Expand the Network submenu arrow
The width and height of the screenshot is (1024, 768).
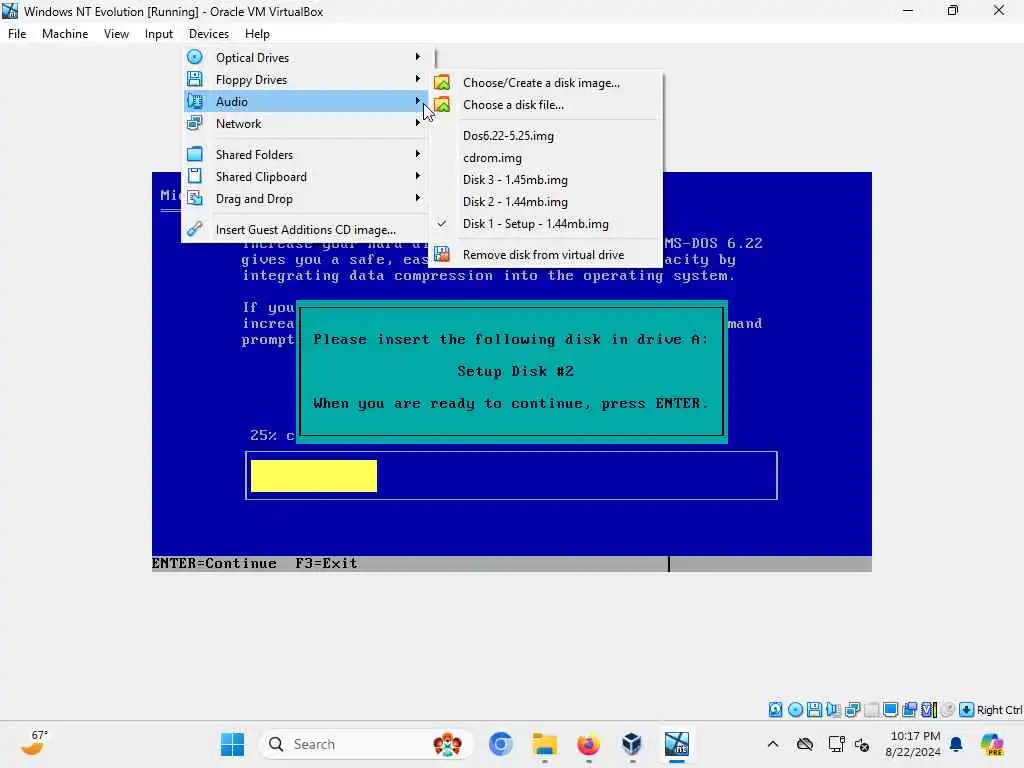pyautogui.click(x=418, y=123)
